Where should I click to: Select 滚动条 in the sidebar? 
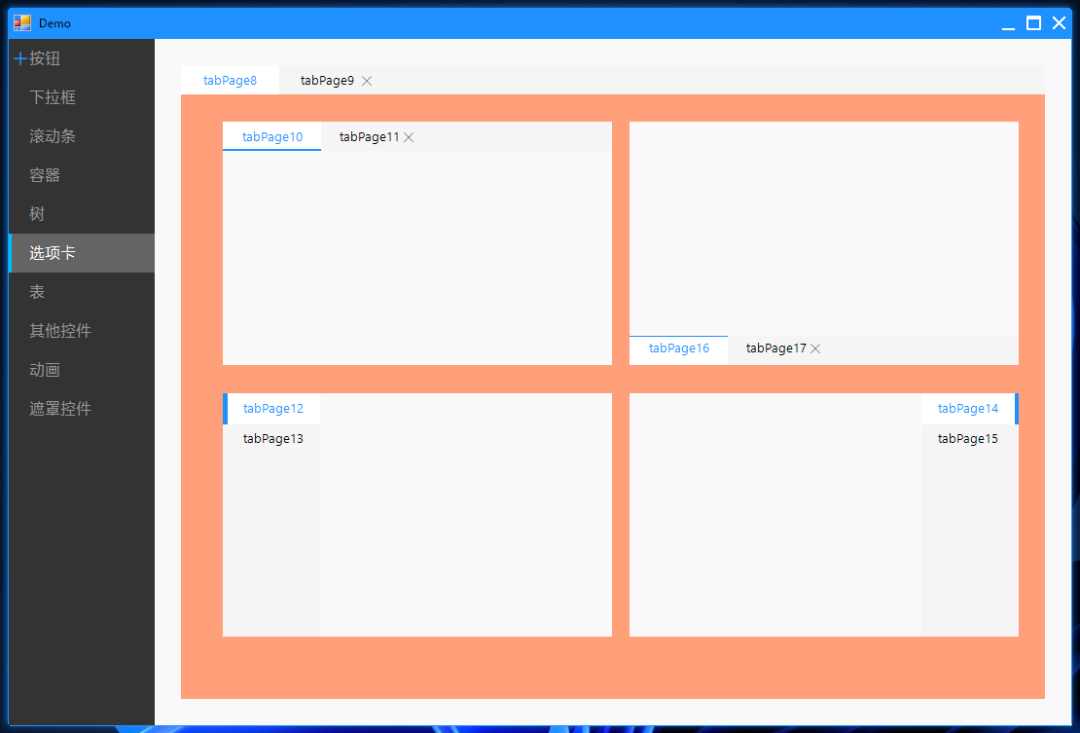tap(81, 136)
